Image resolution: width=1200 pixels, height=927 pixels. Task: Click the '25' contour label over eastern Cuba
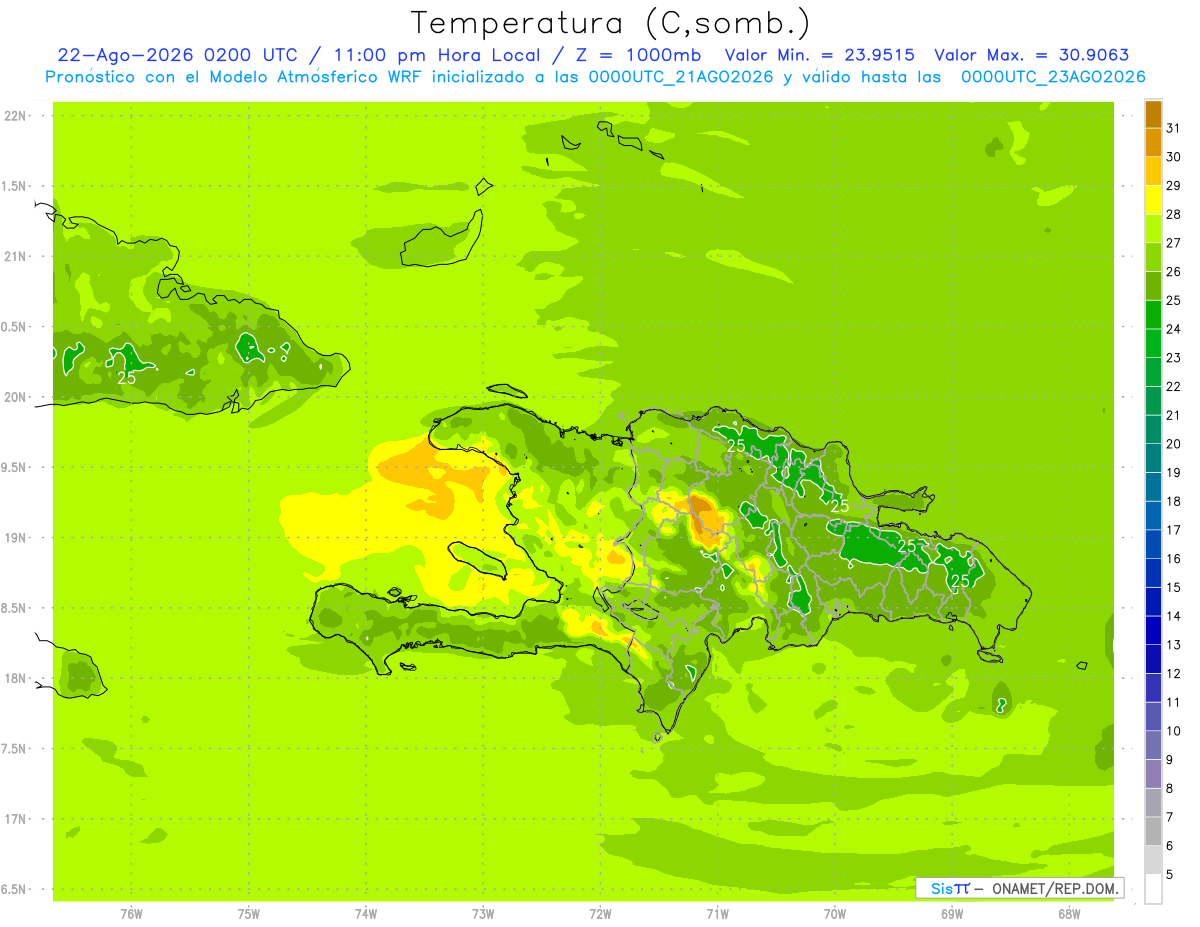[127, 378]
